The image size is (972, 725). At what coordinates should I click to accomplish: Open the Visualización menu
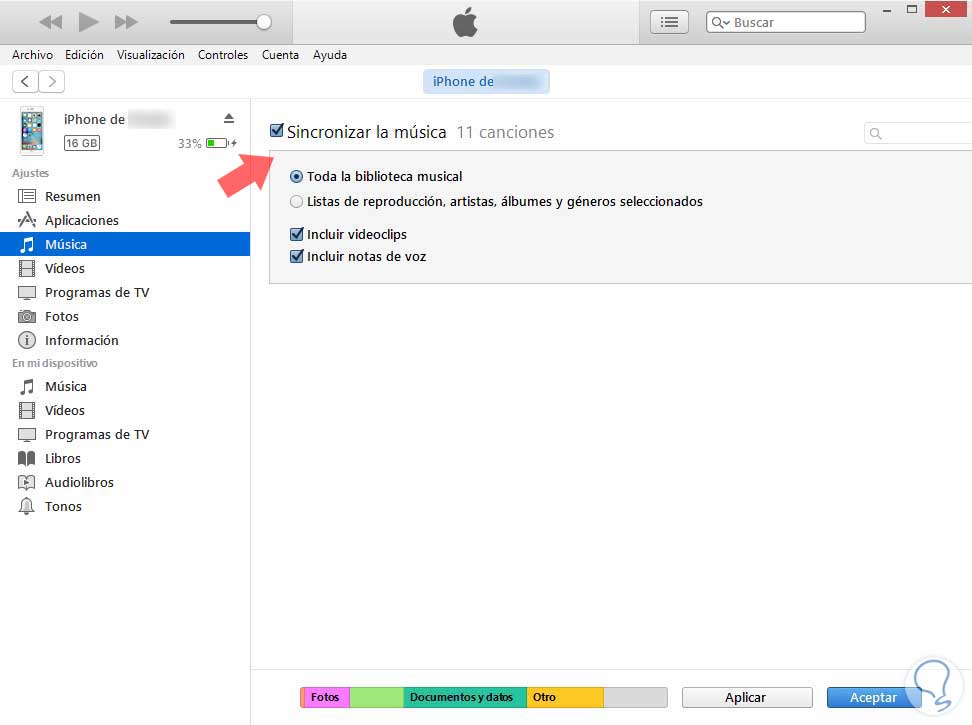(151, 55)
